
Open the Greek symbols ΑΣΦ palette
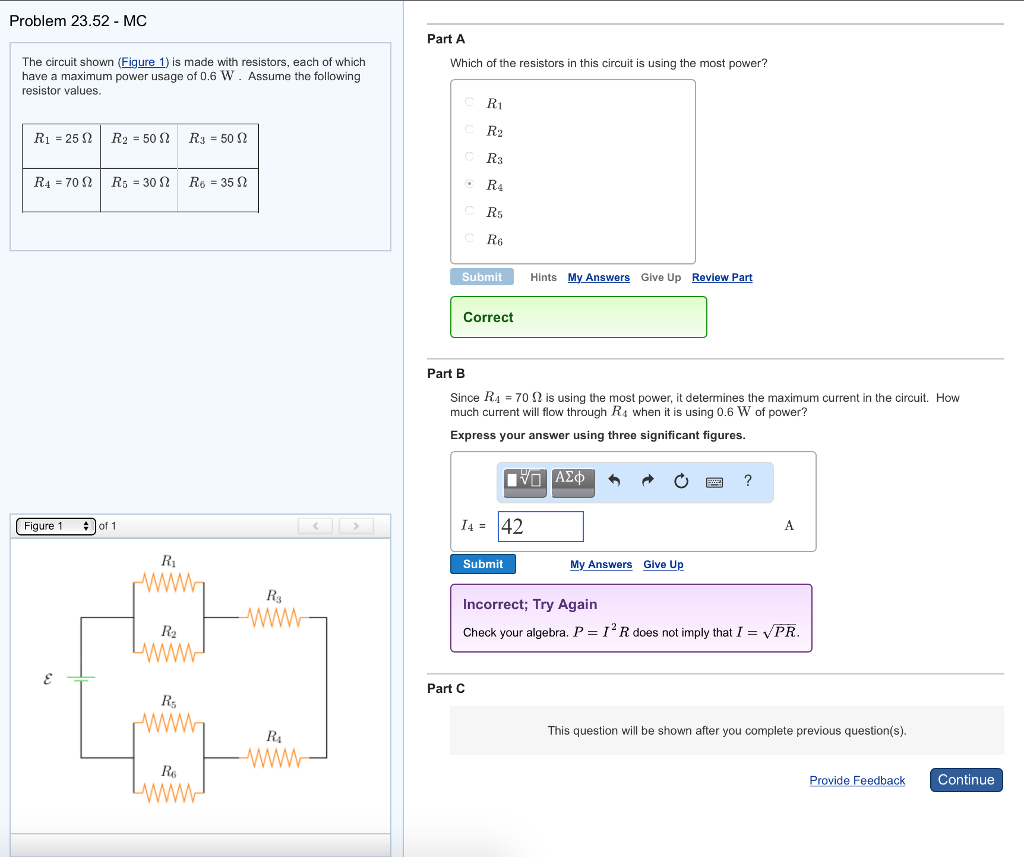pos(571,481)
